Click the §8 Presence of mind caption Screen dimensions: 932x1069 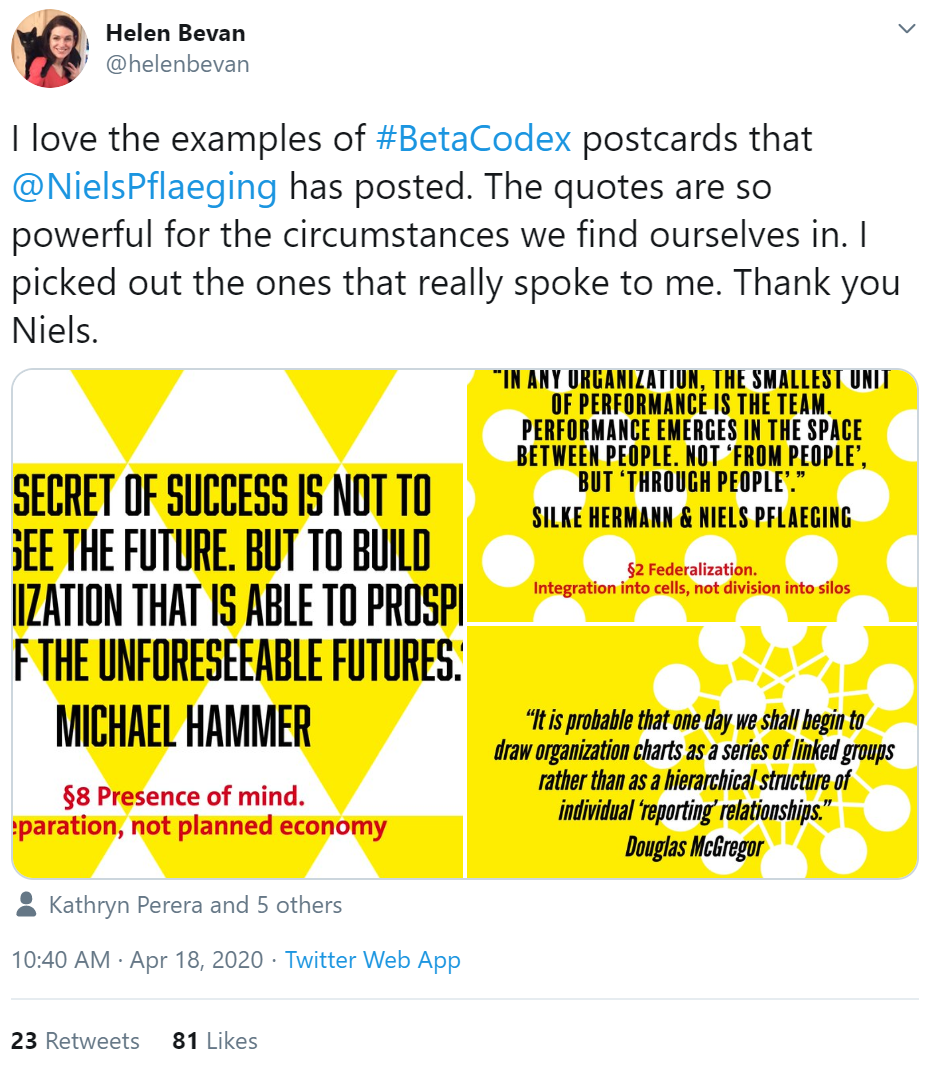pos(184,796)
